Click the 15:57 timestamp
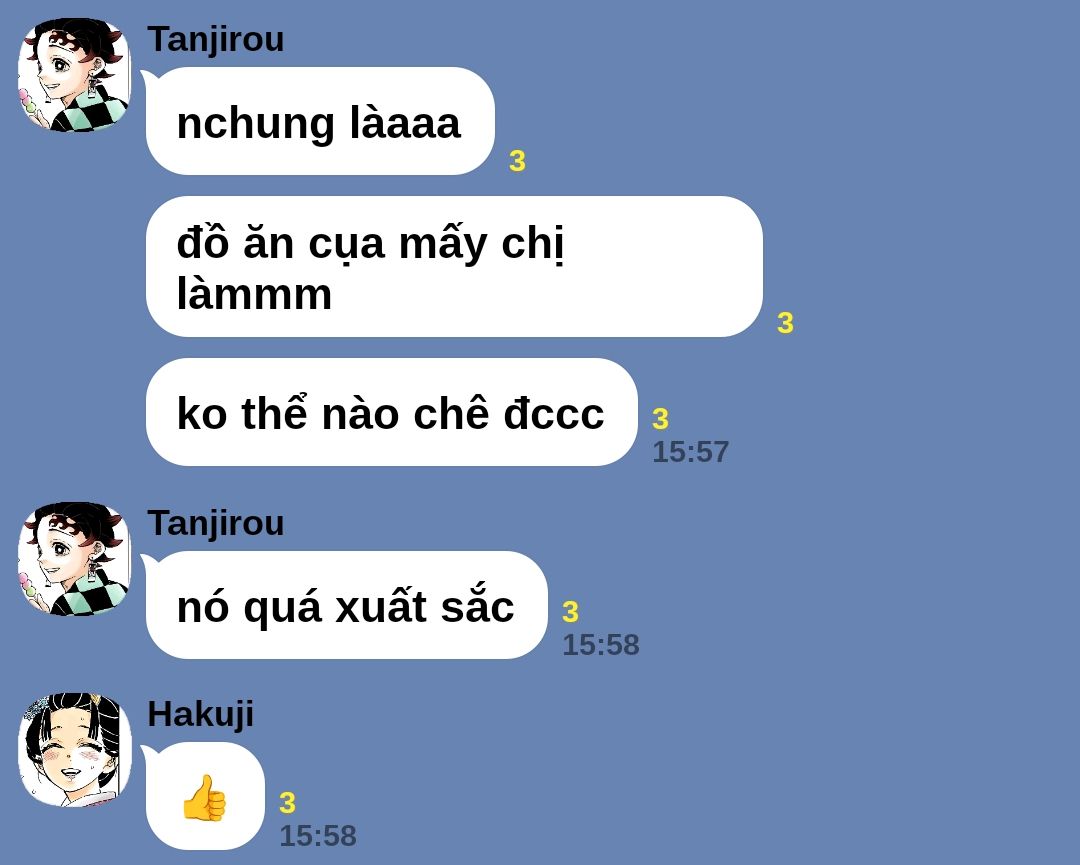This screenshot has height=865, width=1080. [690, 452]
